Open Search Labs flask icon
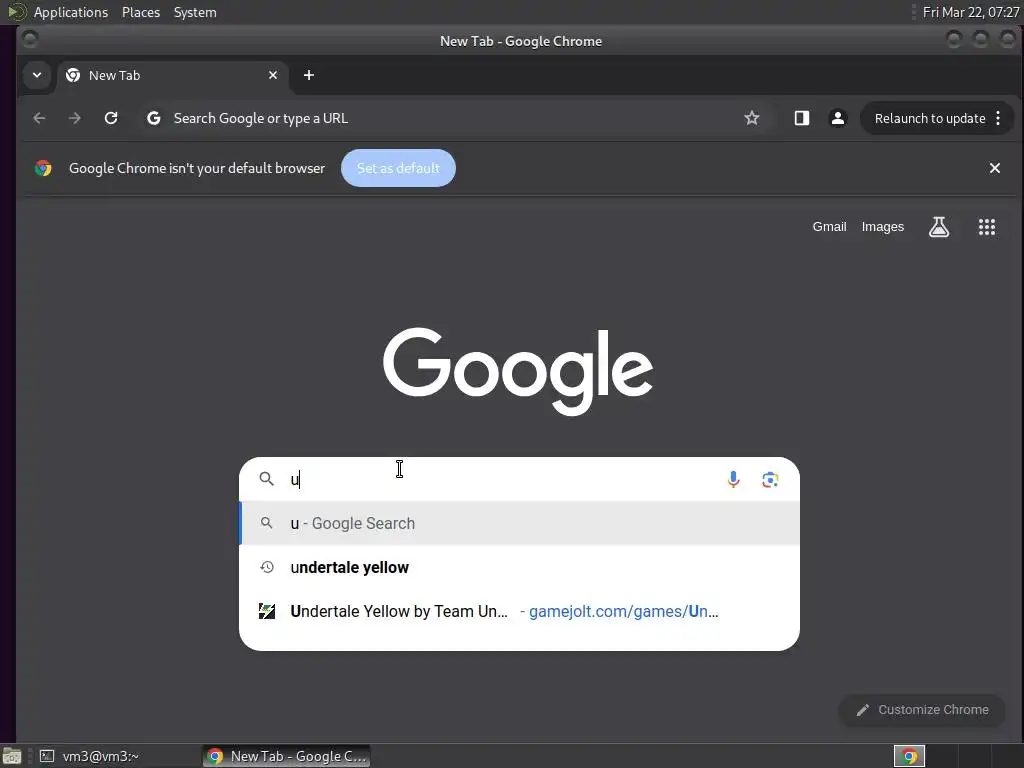The image size is (1024, 768). [938, 227]
